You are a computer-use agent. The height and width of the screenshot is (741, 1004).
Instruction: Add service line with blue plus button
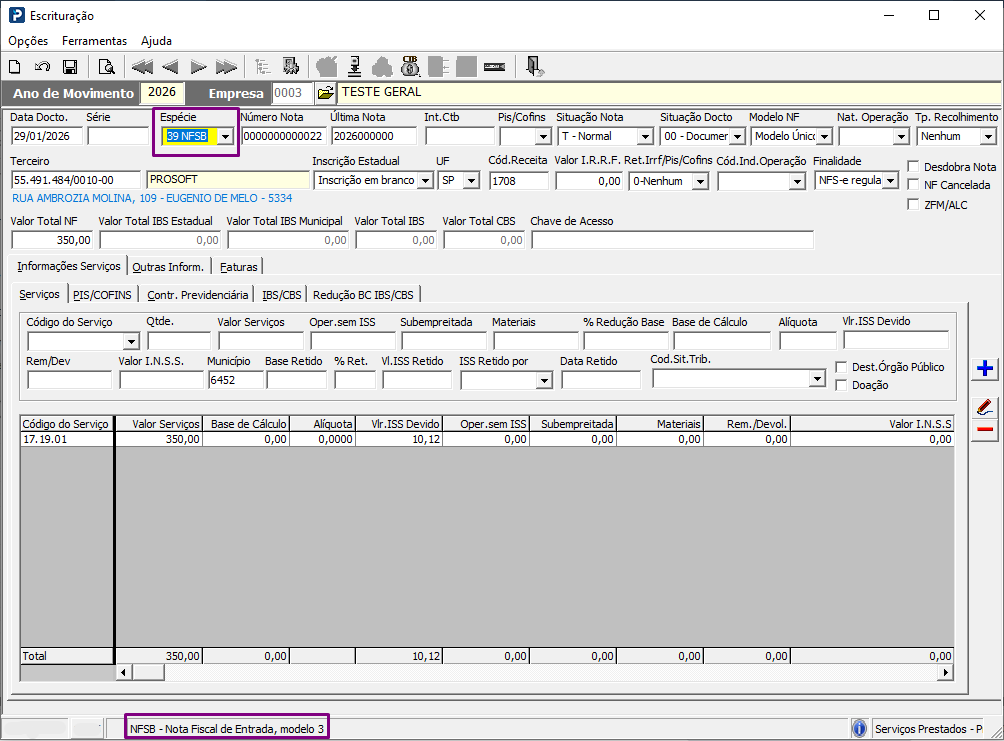(x=985, y=368)
